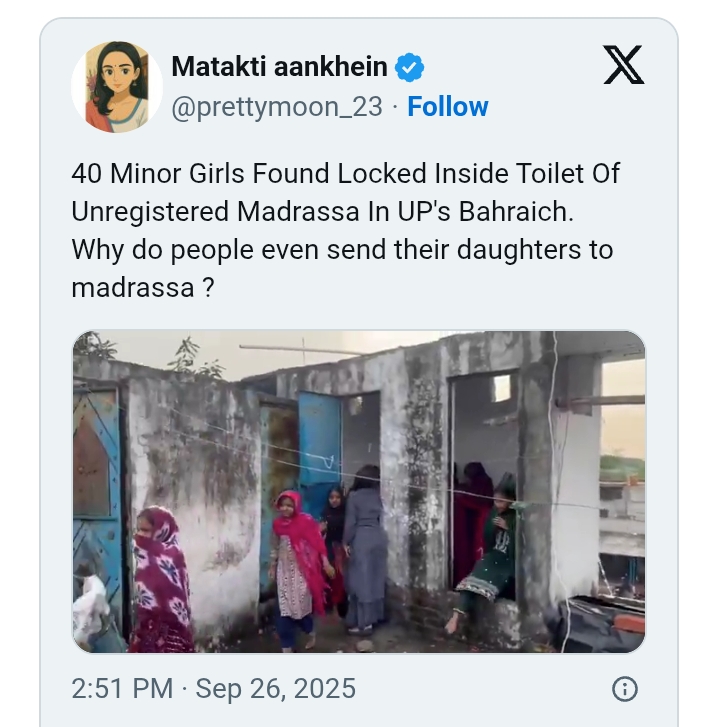This screenshot has width=718, height=727.
Task: Click the blue verified badge
Action: coord(410,67)
